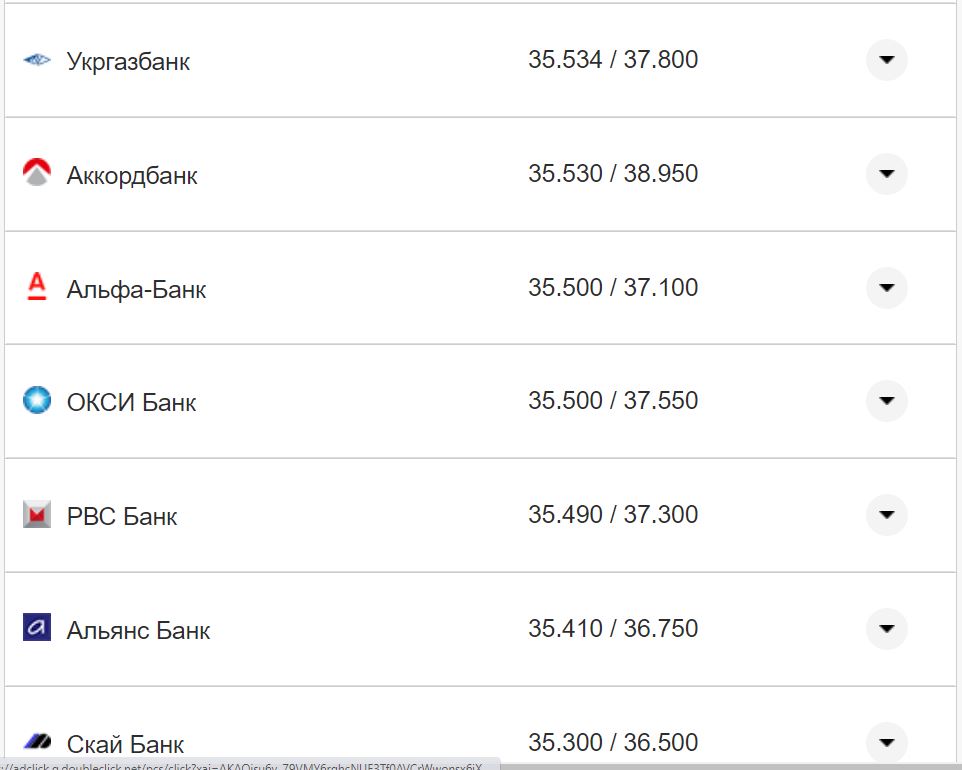This screenshot has width=962, height=770.
Task: Open the Укргазбанк bank name link
Action: point(128,62)
